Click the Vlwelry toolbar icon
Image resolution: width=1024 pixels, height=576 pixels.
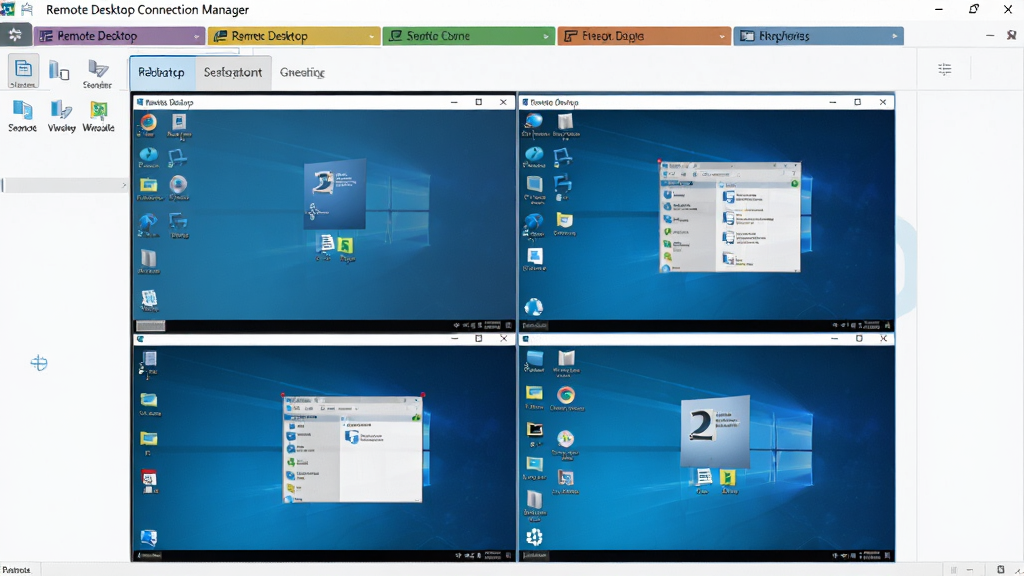tap(61, 116)
